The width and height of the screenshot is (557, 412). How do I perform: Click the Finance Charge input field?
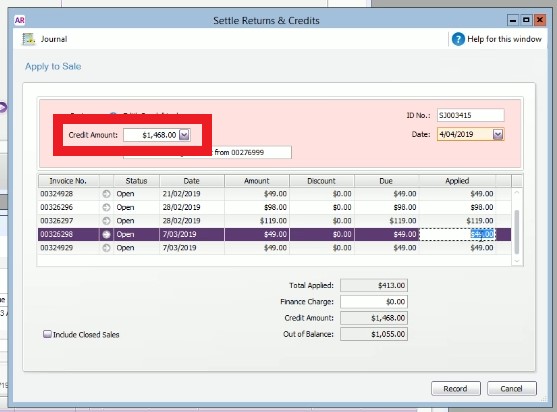374,302
